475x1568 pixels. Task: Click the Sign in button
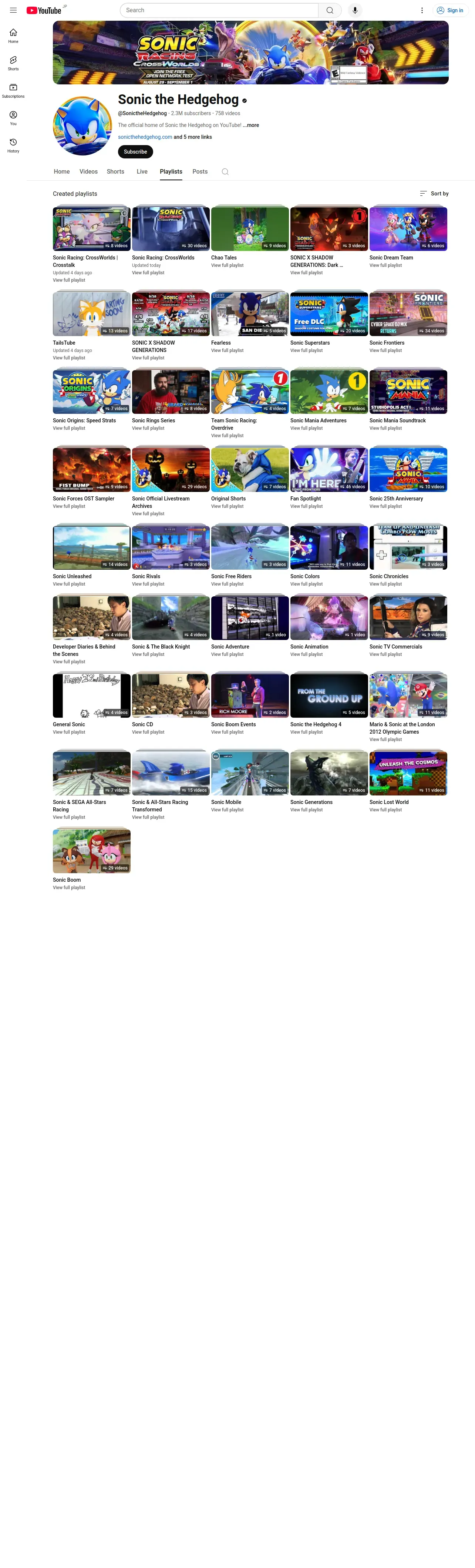(450, 10)
